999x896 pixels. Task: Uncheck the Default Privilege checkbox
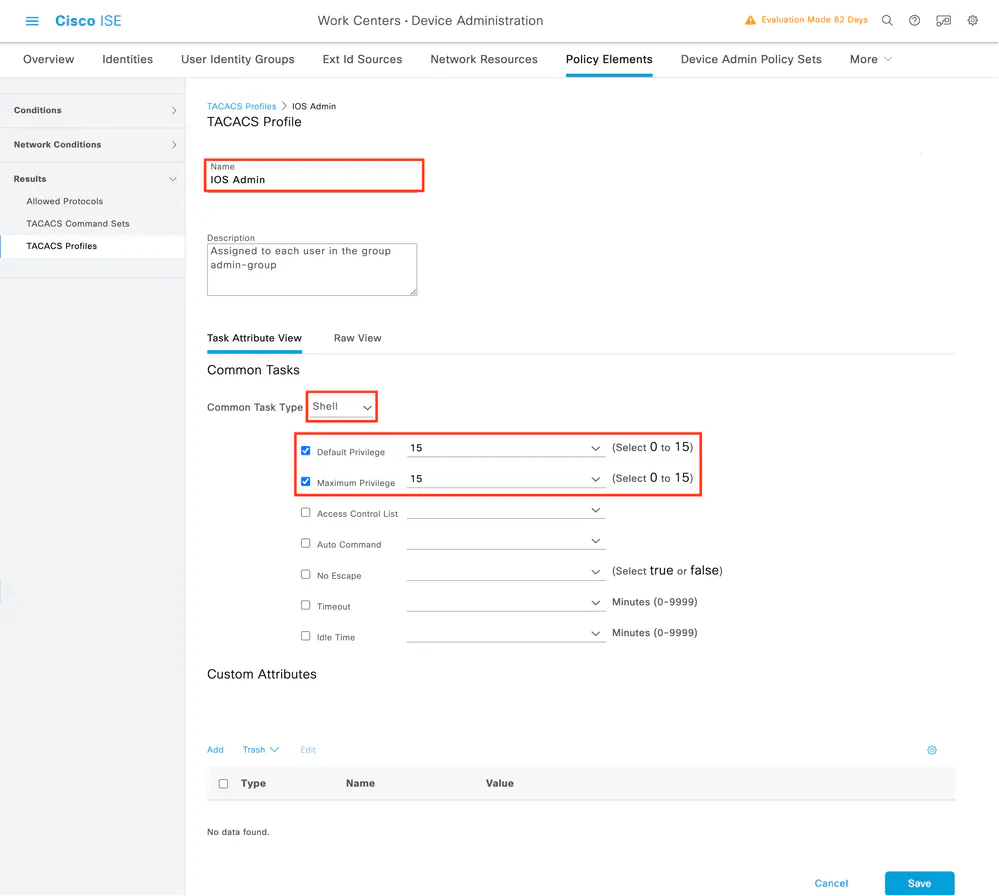point(305,450)
